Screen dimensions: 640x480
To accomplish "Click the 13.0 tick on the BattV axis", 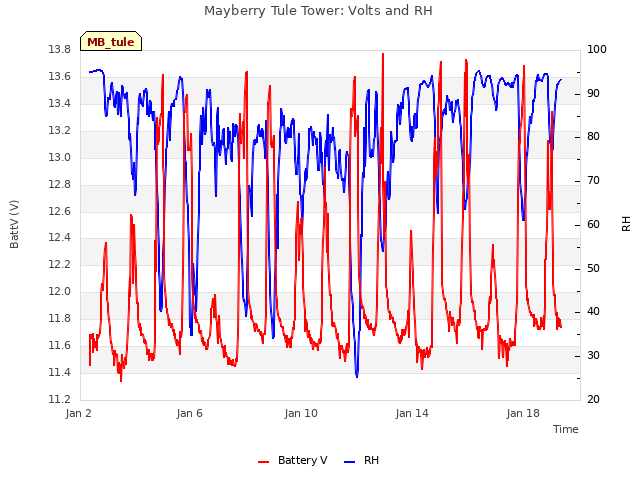I will (60, 157).
